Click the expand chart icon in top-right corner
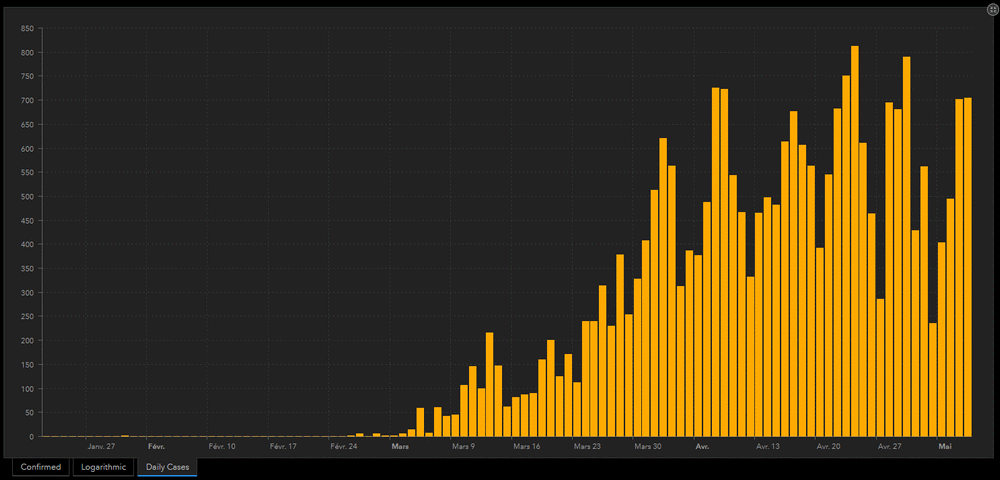This screenshot has width=1000, height=480. 991,9
